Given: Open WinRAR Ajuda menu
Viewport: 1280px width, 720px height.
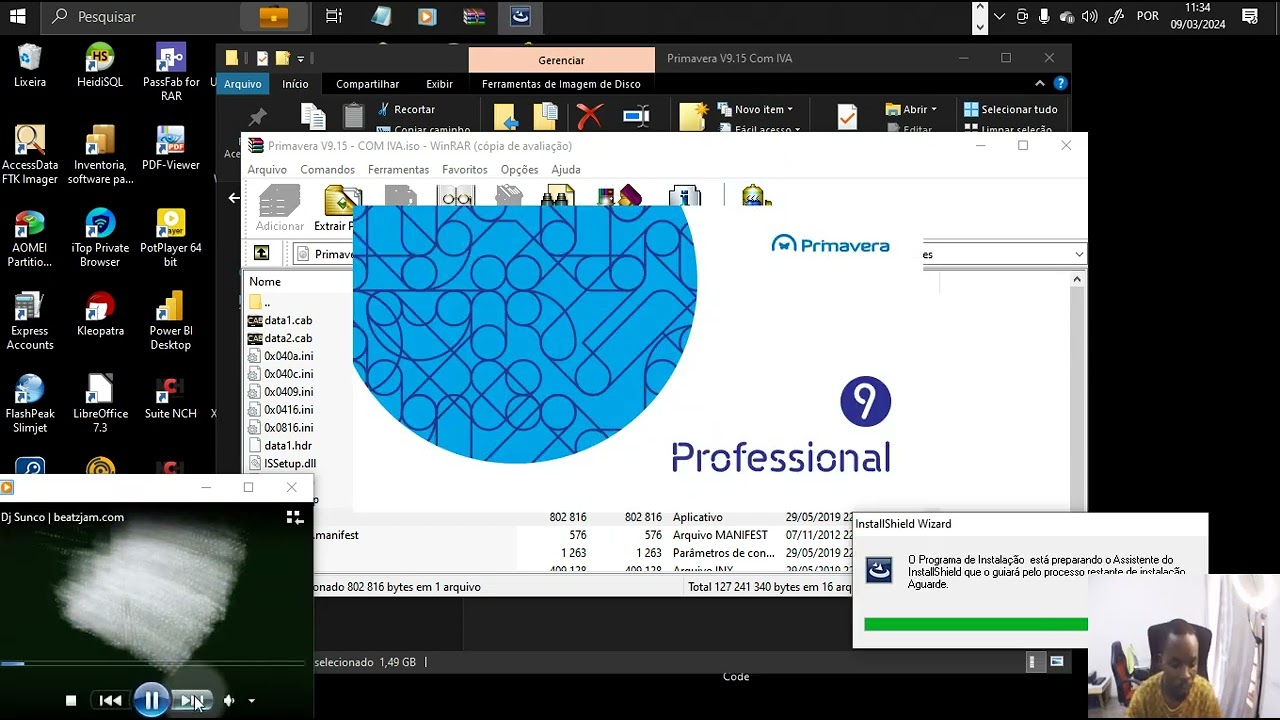Looking at the screenshot, I should [566, 170].
